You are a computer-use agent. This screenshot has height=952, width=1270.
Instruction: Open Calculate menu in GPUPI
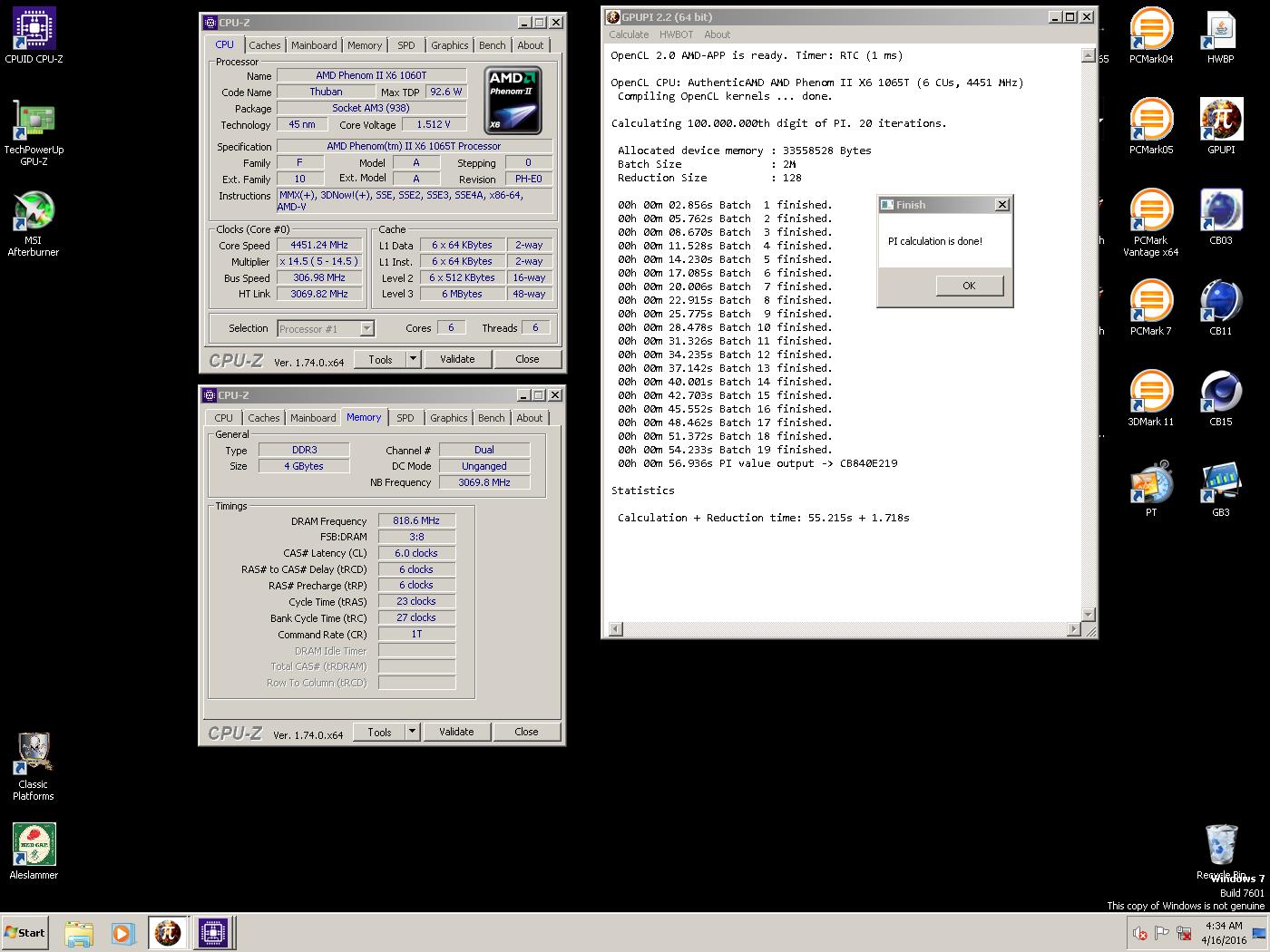pyautogui.click(x=629, y=34)
